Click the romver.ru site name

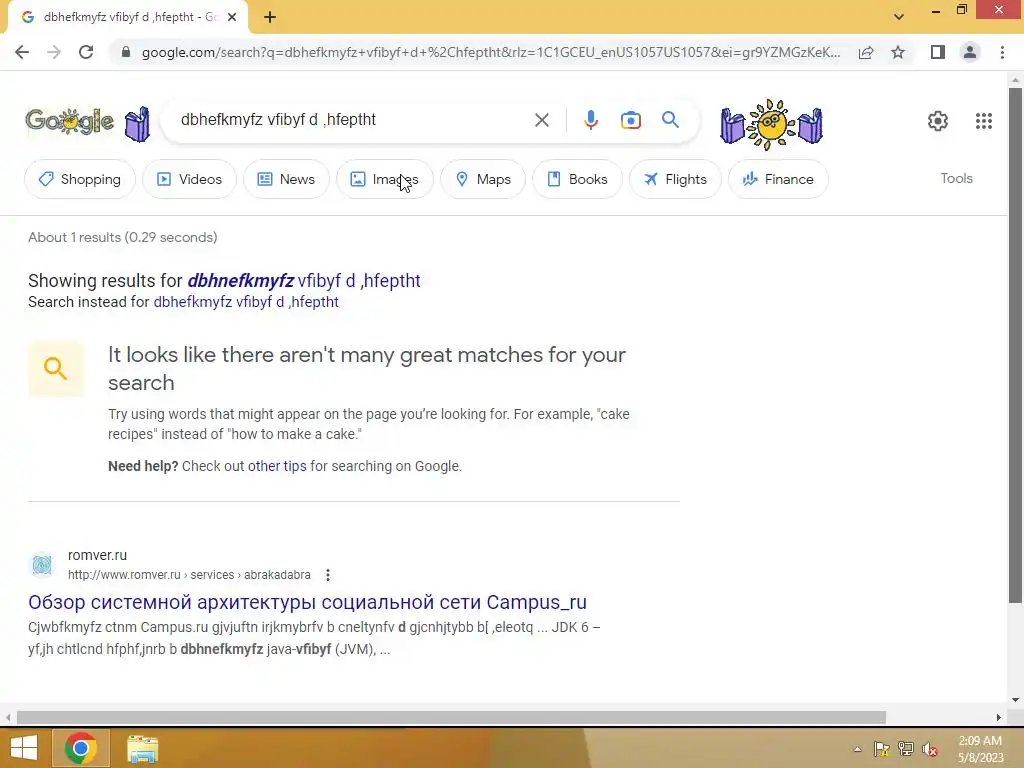pos(97,555)
